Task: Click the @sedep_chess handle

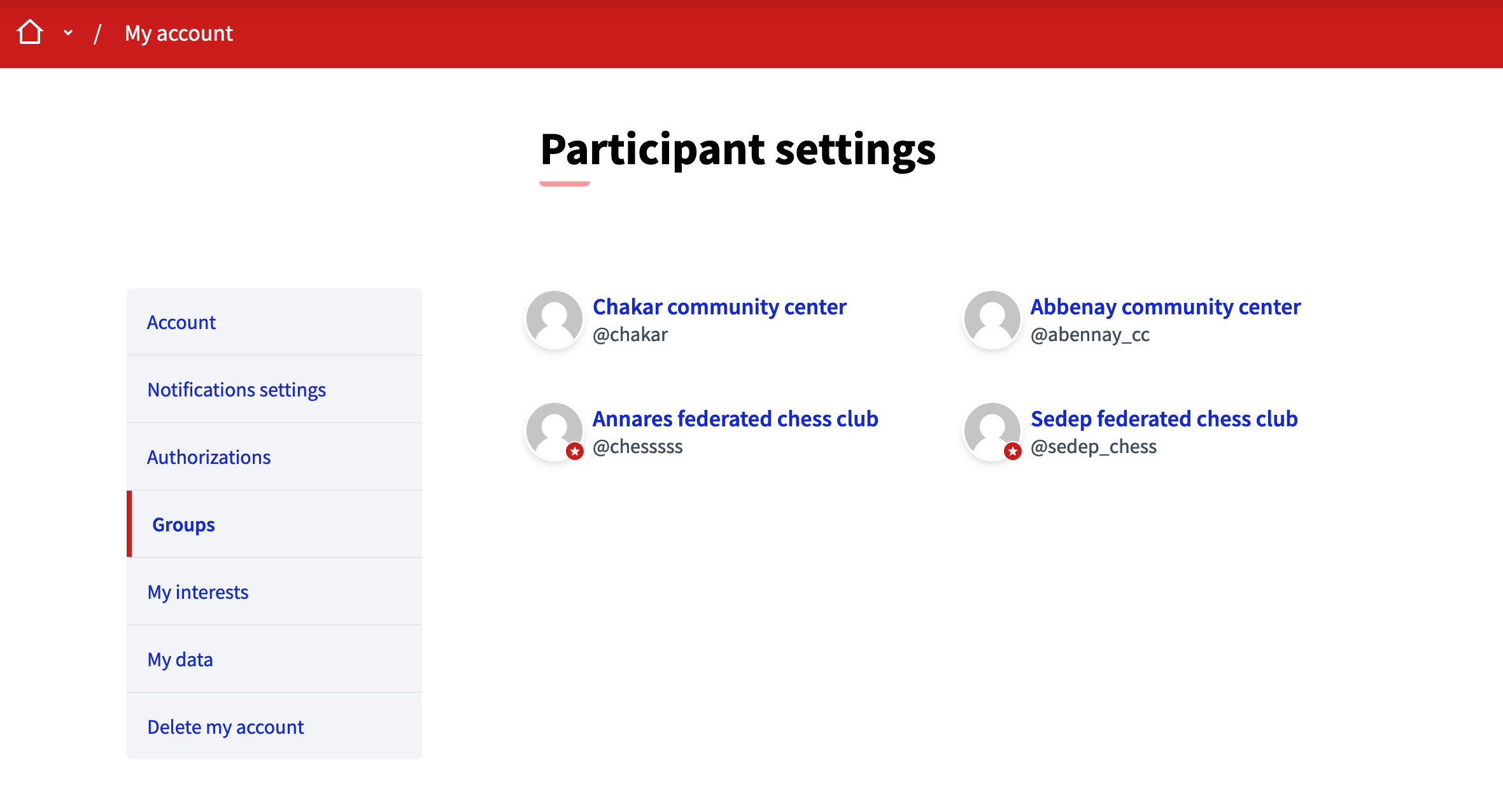Action: click(1094, 447)
